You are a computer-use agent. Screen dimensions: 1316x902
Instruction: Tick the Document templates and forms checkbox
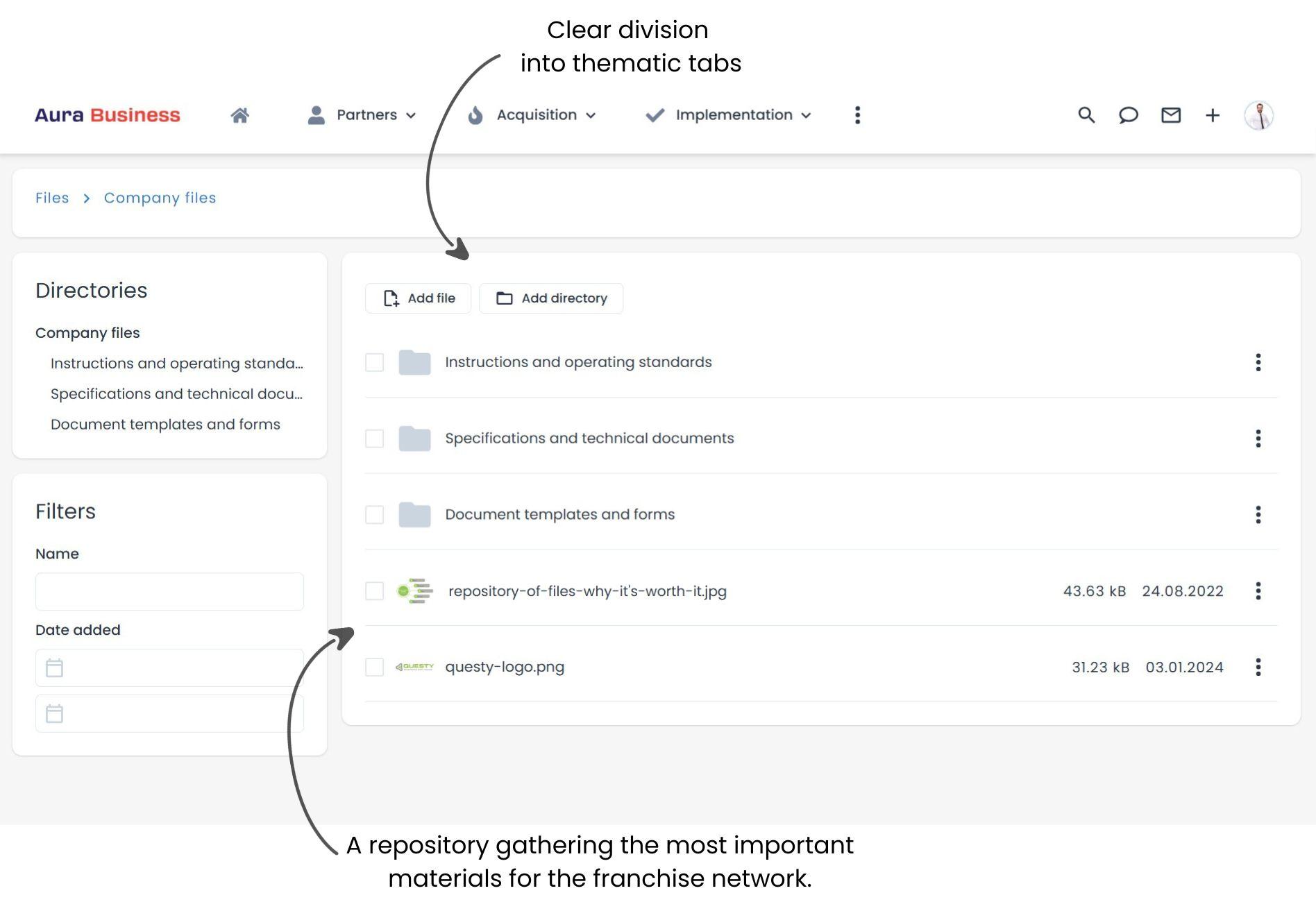point(374,515)
